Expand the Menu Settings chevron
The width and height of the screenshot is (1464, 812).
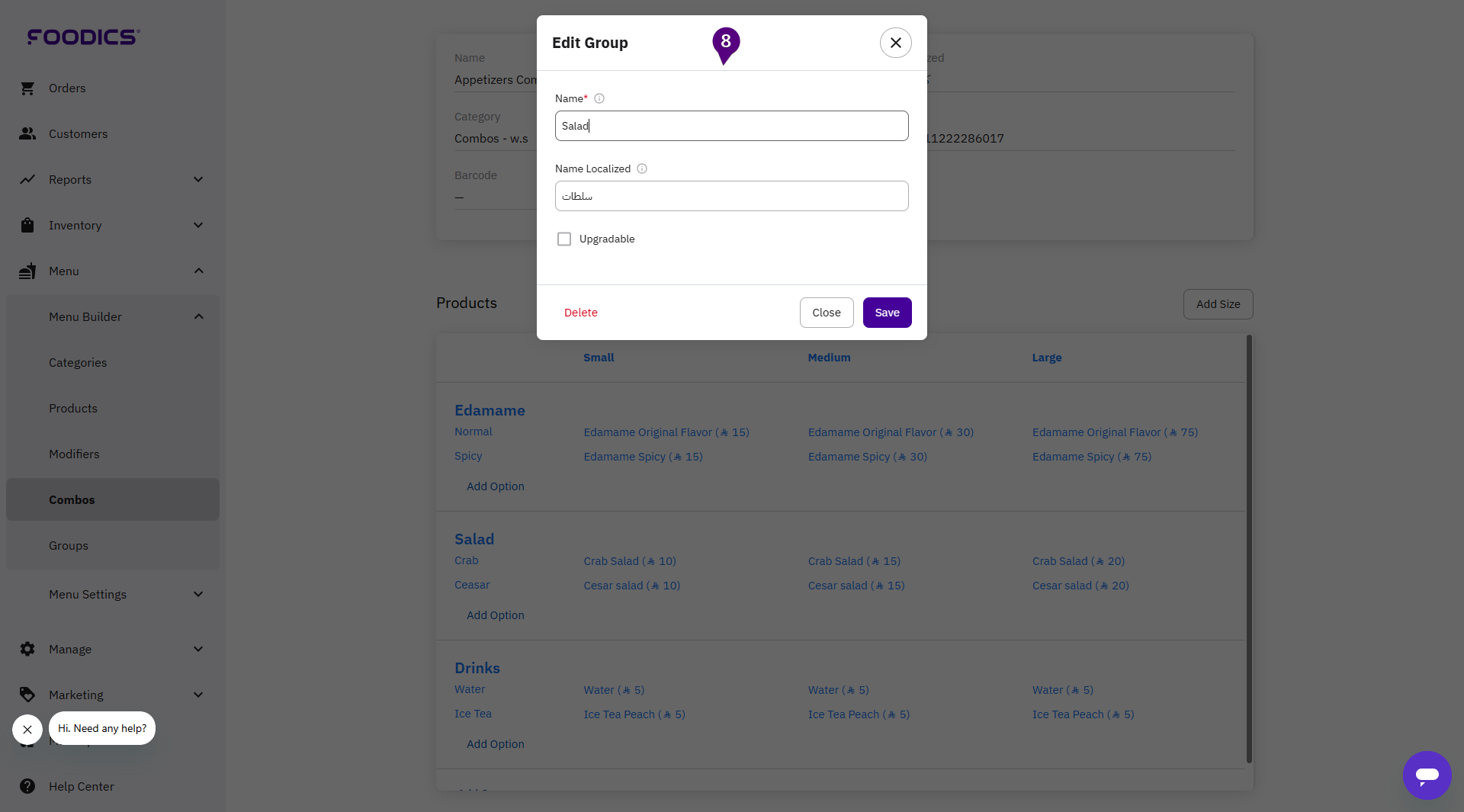(x=198, y=595)
